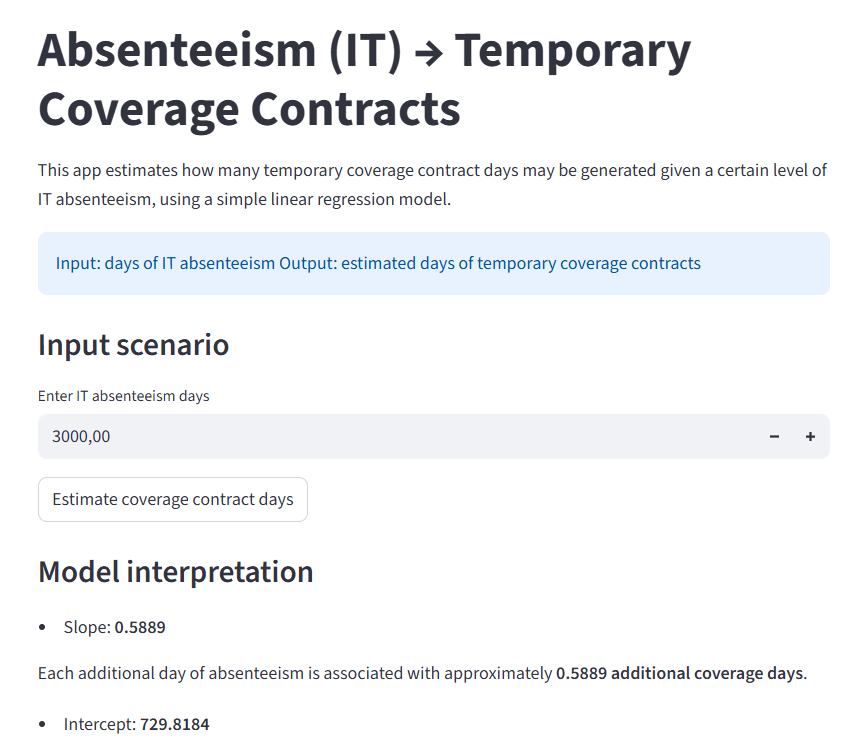
Task: Click the bold intercept value 729.8184
Action: 175,724
